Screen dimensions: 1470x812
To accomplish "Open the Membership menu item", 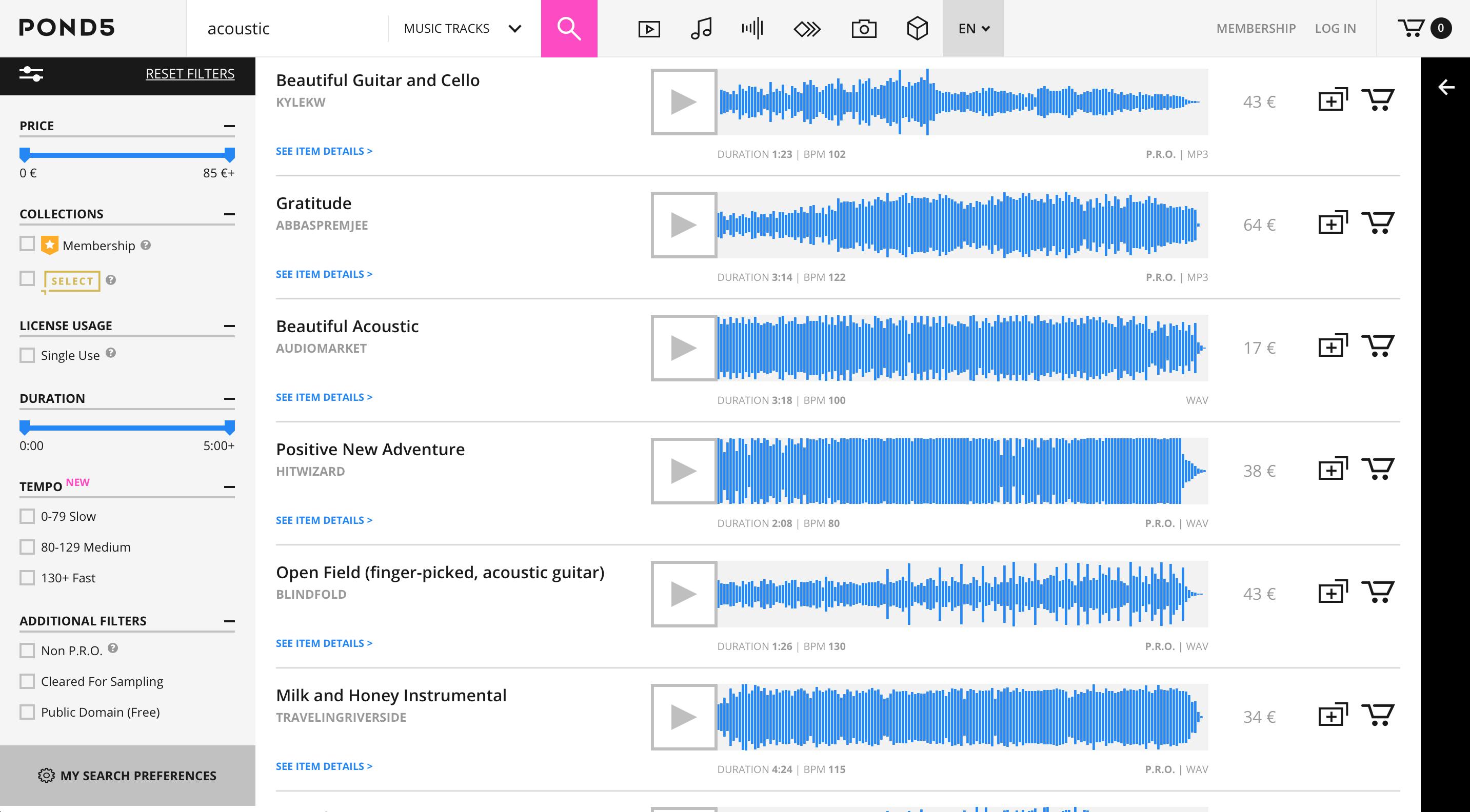I will (1256, 29).
